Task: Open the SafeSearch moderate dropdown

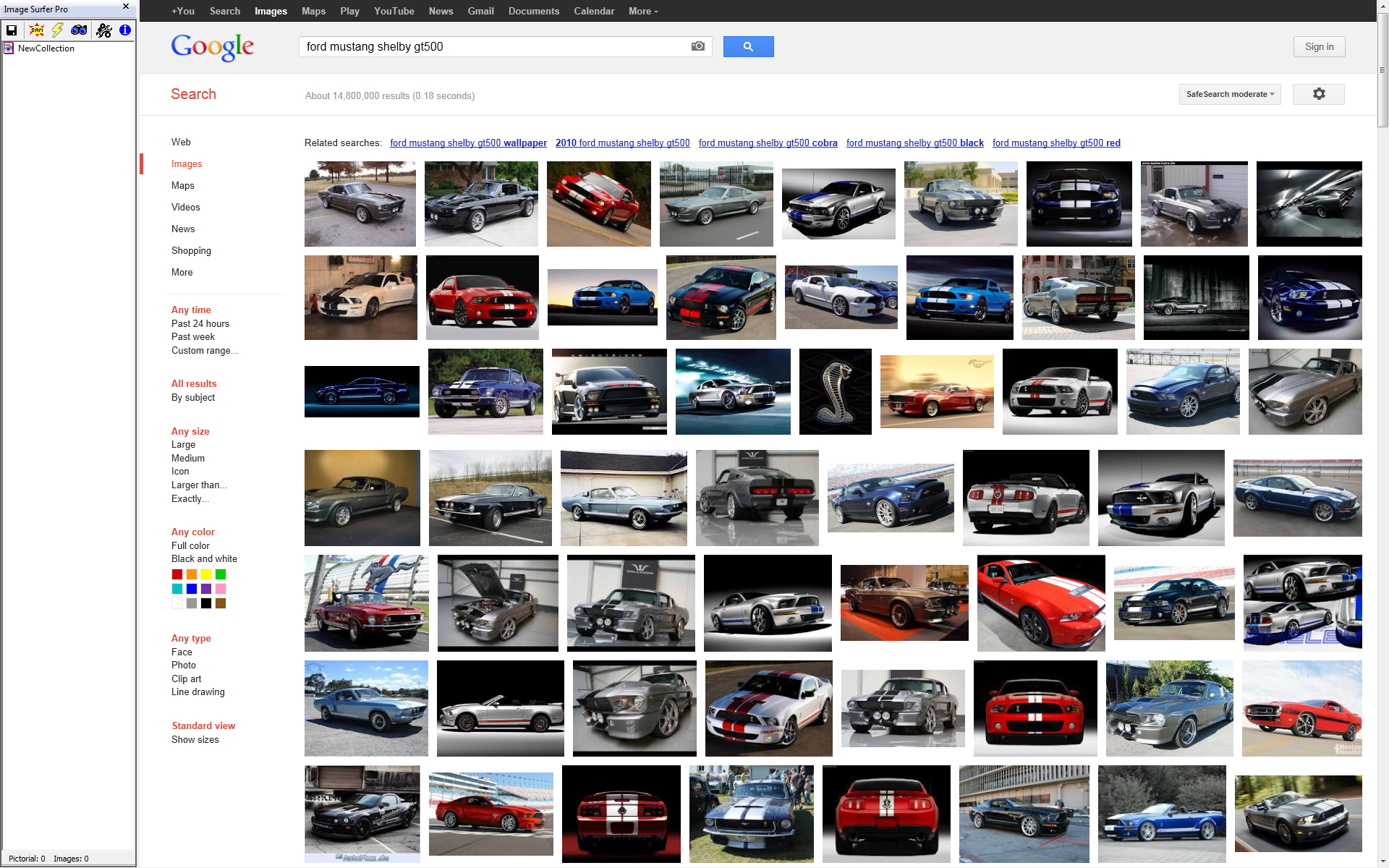Action: click(x=1230, y=94)
